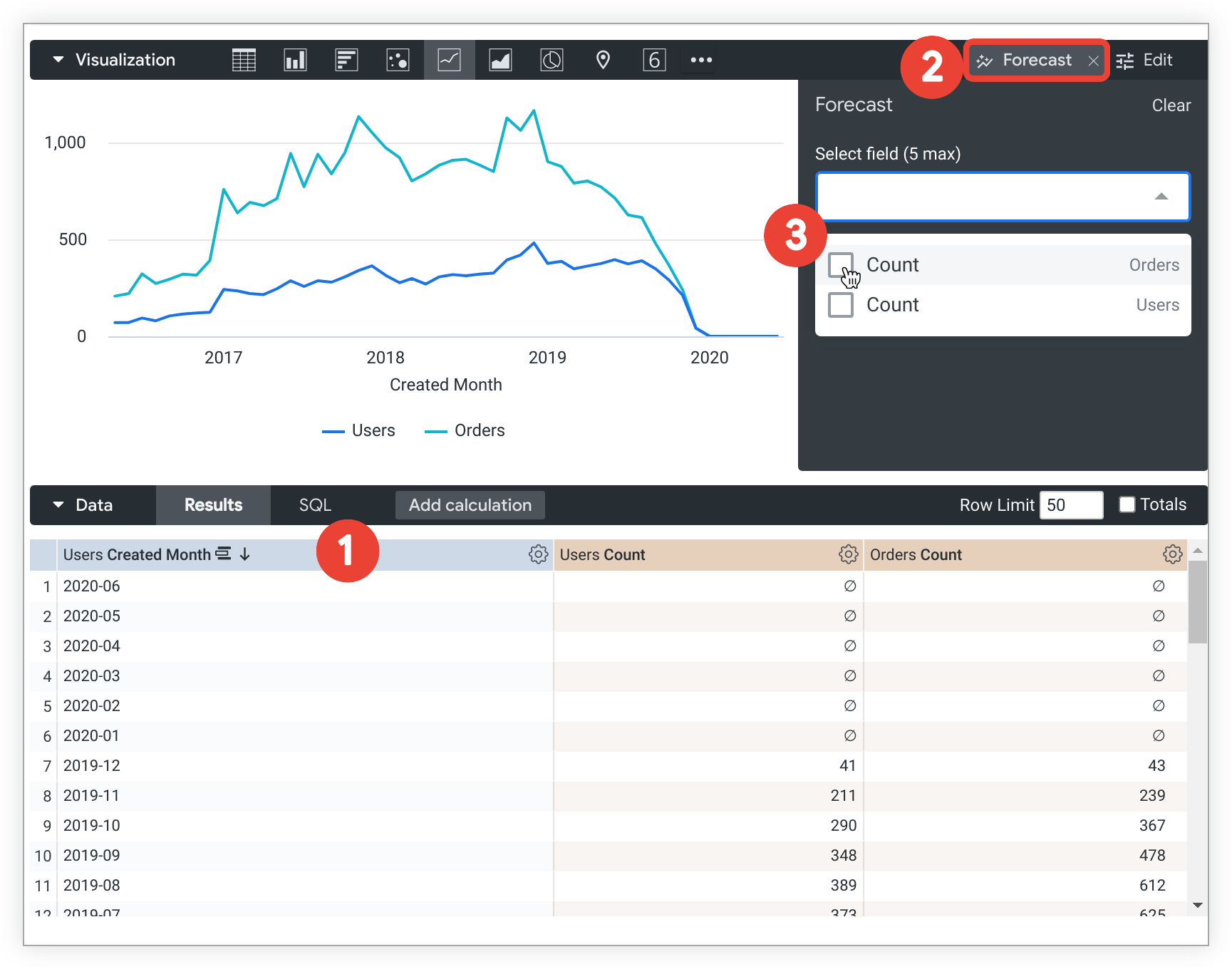Select the area chart visualization icon

click(x=500, y=61)
